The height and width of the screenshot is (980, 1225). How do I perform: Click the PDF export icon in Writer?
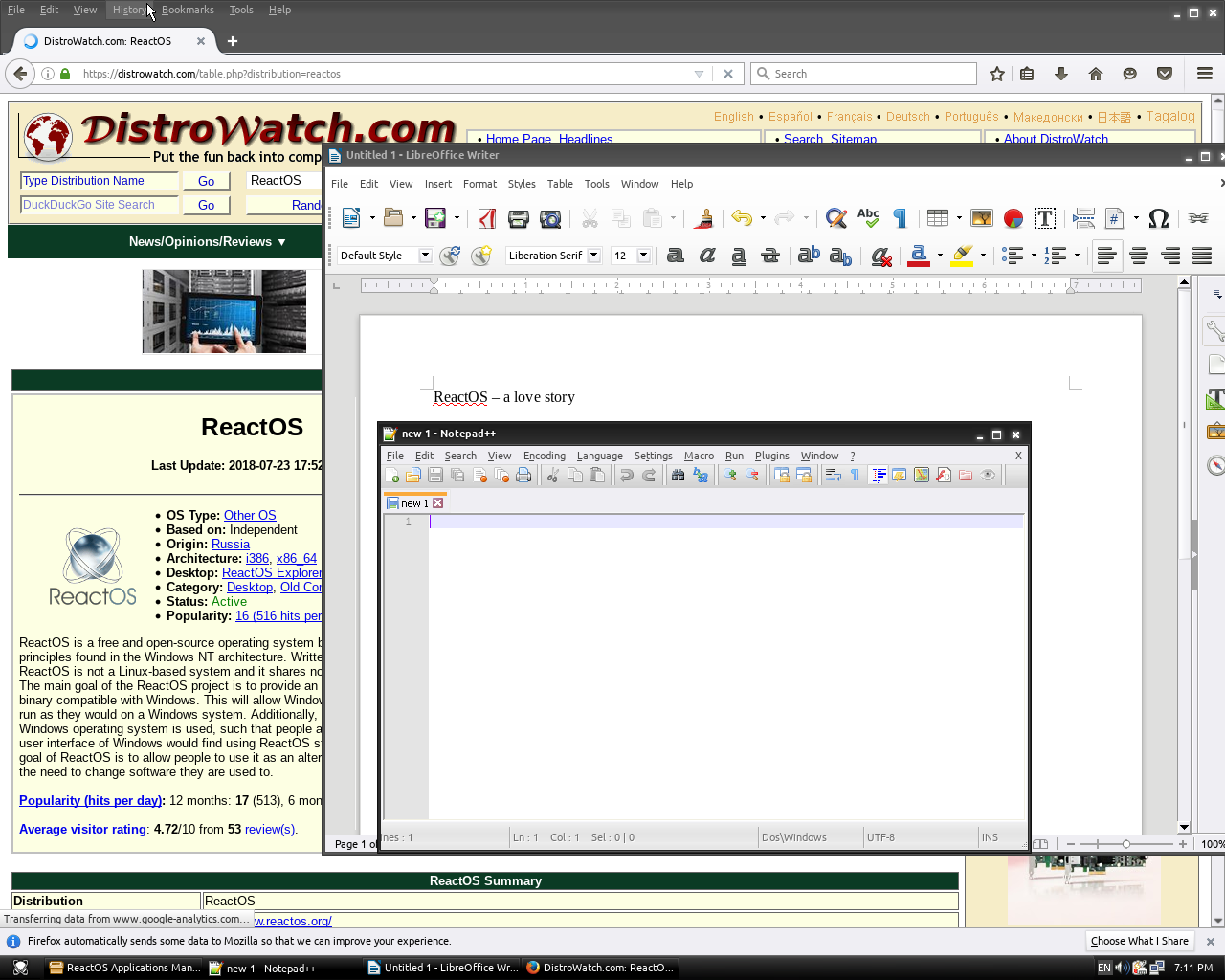487,218
